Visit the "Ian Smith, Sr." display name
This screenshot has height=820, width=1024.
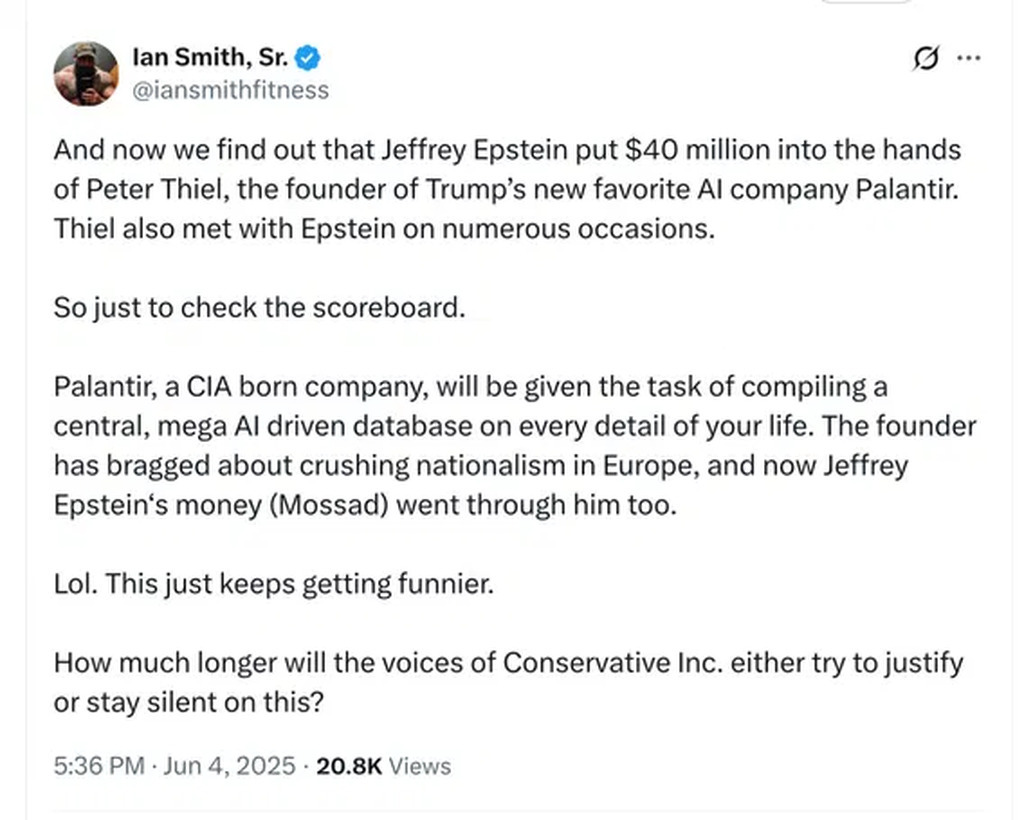coord(210,57)
